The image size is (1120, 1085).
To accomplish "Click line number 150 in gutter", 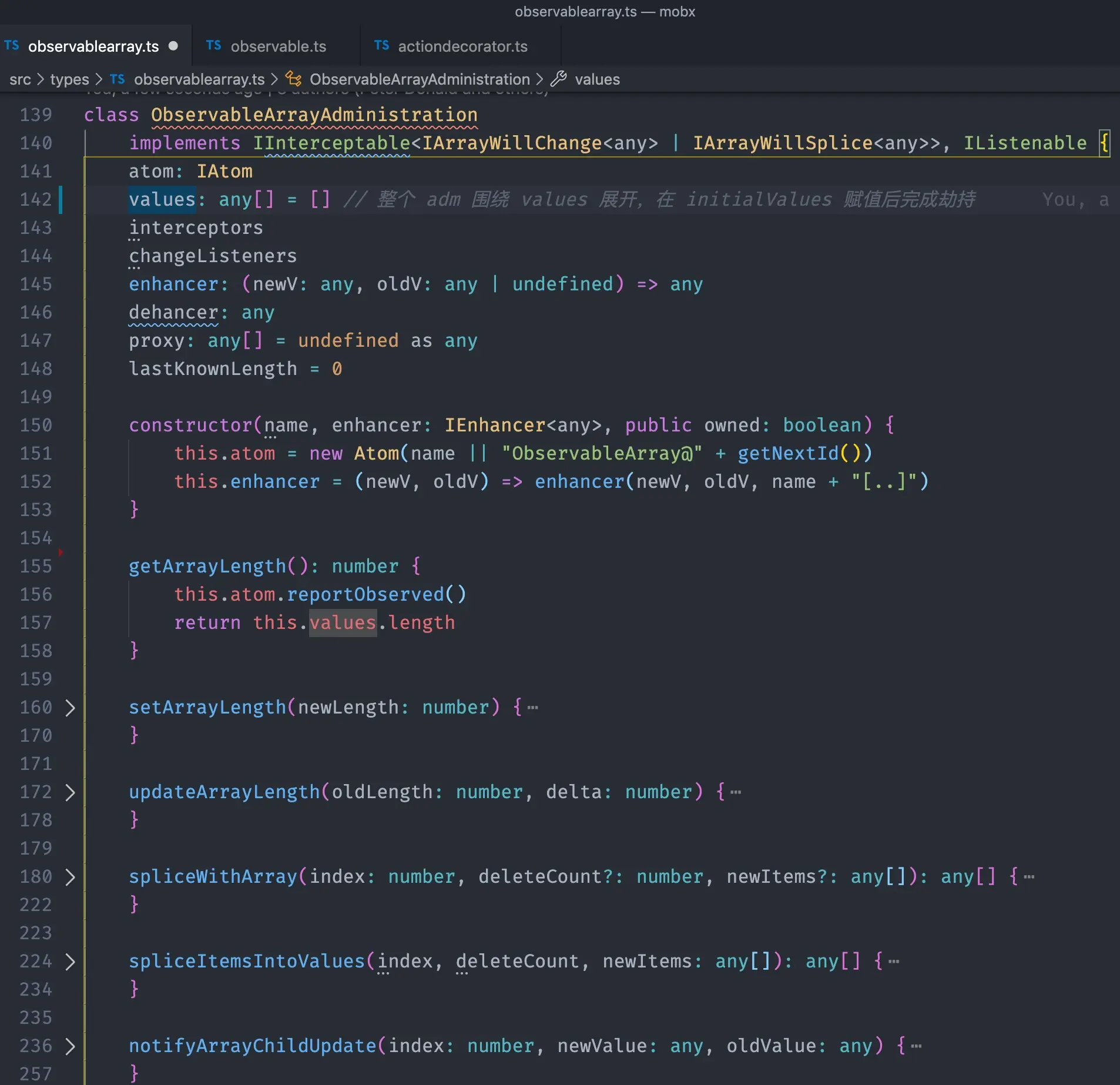I will pos(36,426).
